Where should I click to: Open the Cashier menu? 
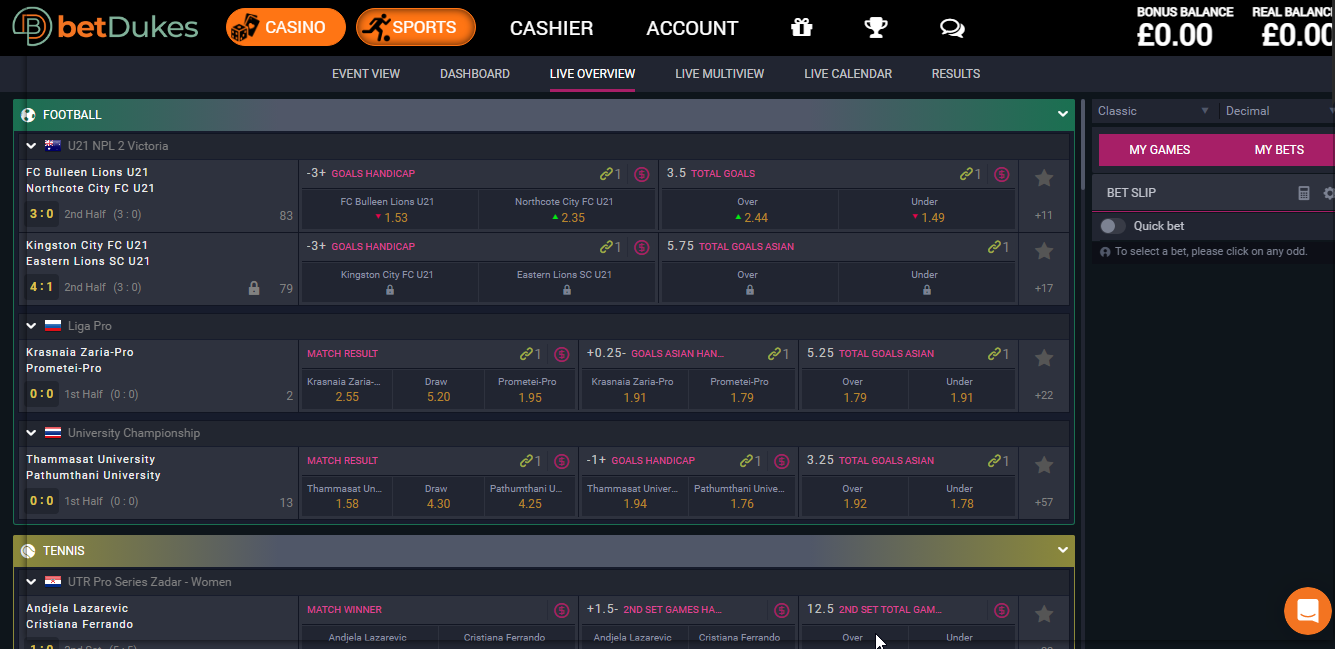coord(551,28)
